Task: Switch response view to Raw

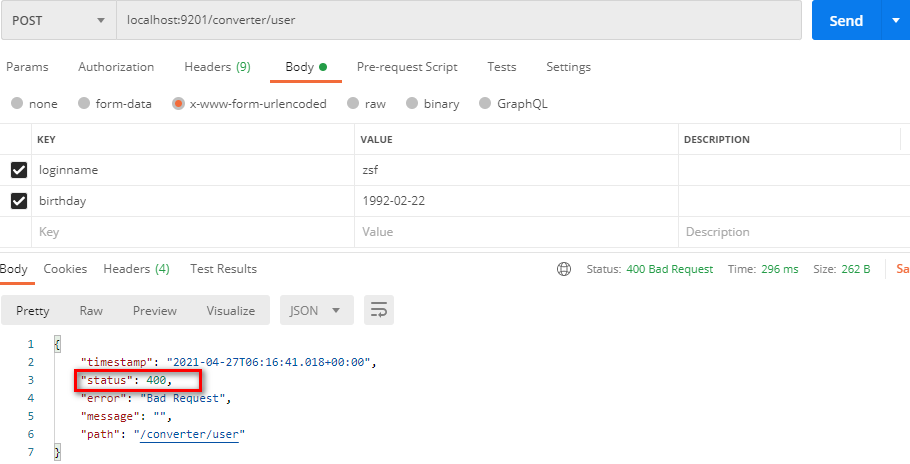Action: [x=91, y=310]
